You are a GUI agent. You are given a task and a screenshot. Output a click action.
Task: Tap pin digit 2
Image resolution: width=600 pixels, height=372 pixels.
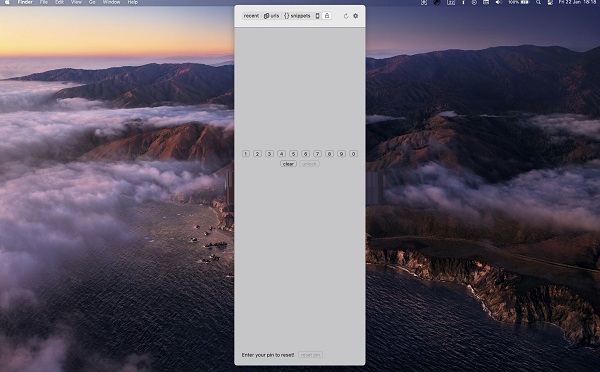(258, 153)
